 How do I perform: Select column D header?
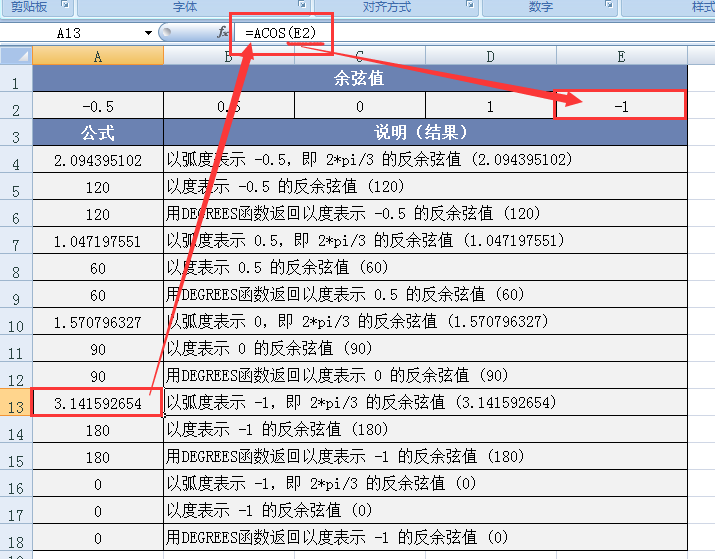pyautogui.click(x=491, y=57)
